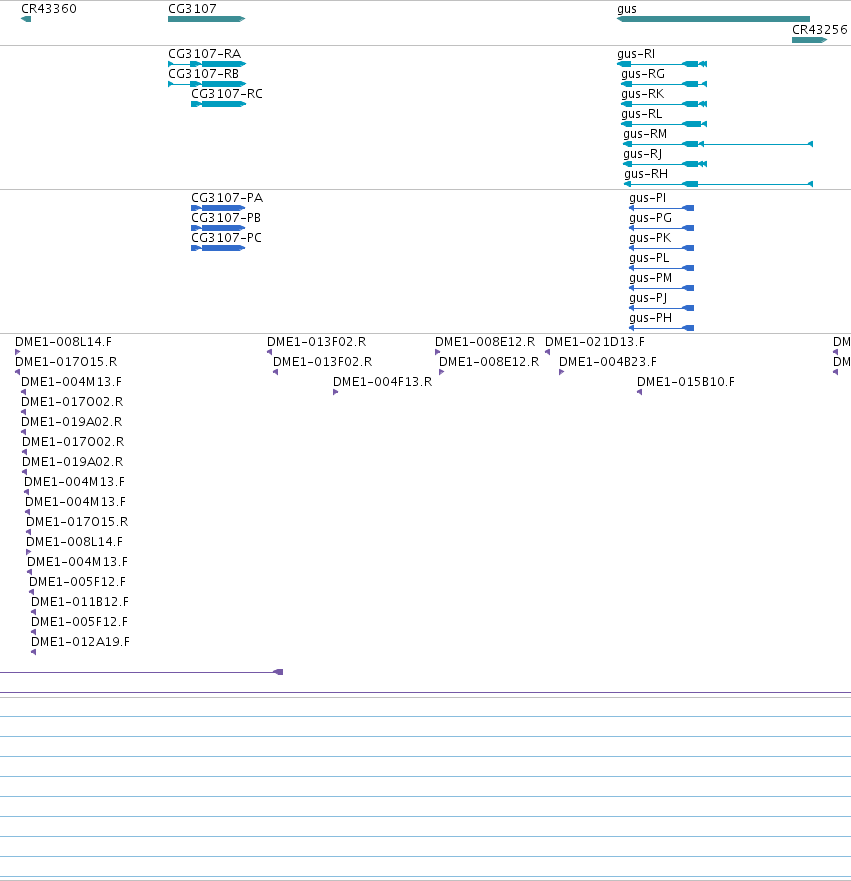Click the gus-RH transcript glyph line
Viewport: 851px width, 881px height.
(x=718, y=184)
